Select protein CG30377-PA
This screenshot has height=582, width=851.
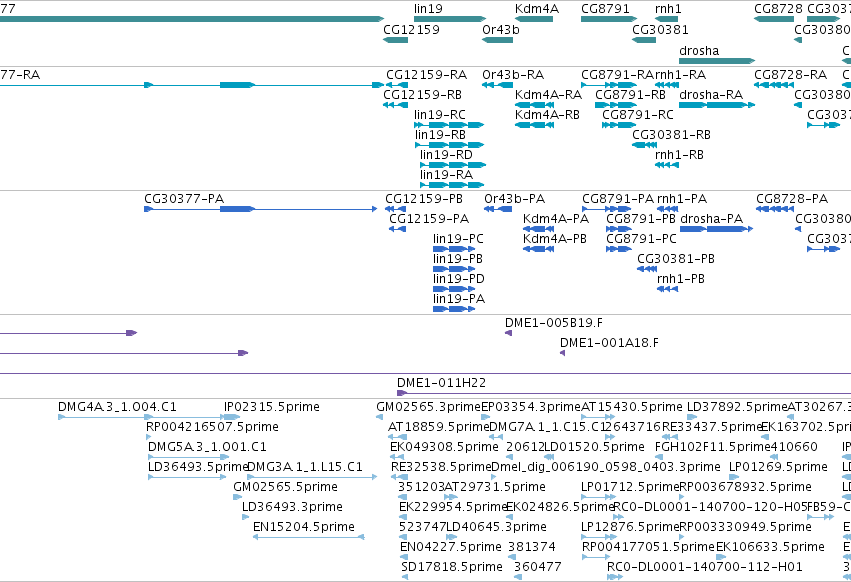(x=261, y=209)
